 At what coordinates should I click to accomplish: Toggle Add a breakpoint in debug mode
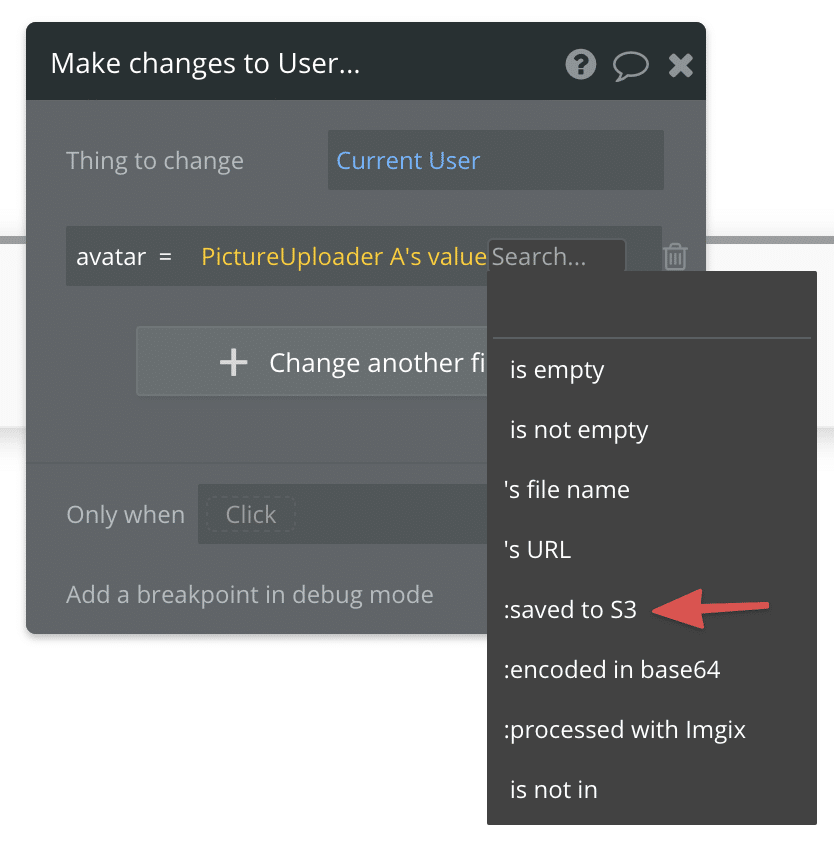(250, 595)
